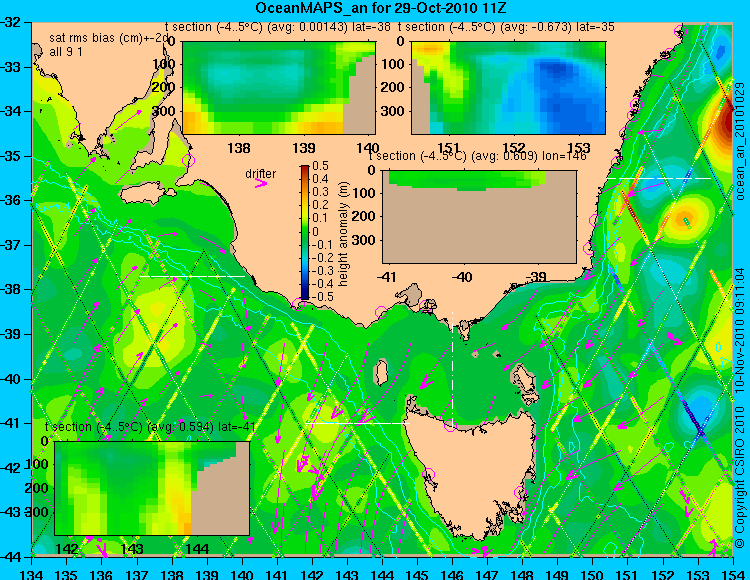Open the lon=146 temperature section inset plot
750x580 pixels.
pos(480,217)
